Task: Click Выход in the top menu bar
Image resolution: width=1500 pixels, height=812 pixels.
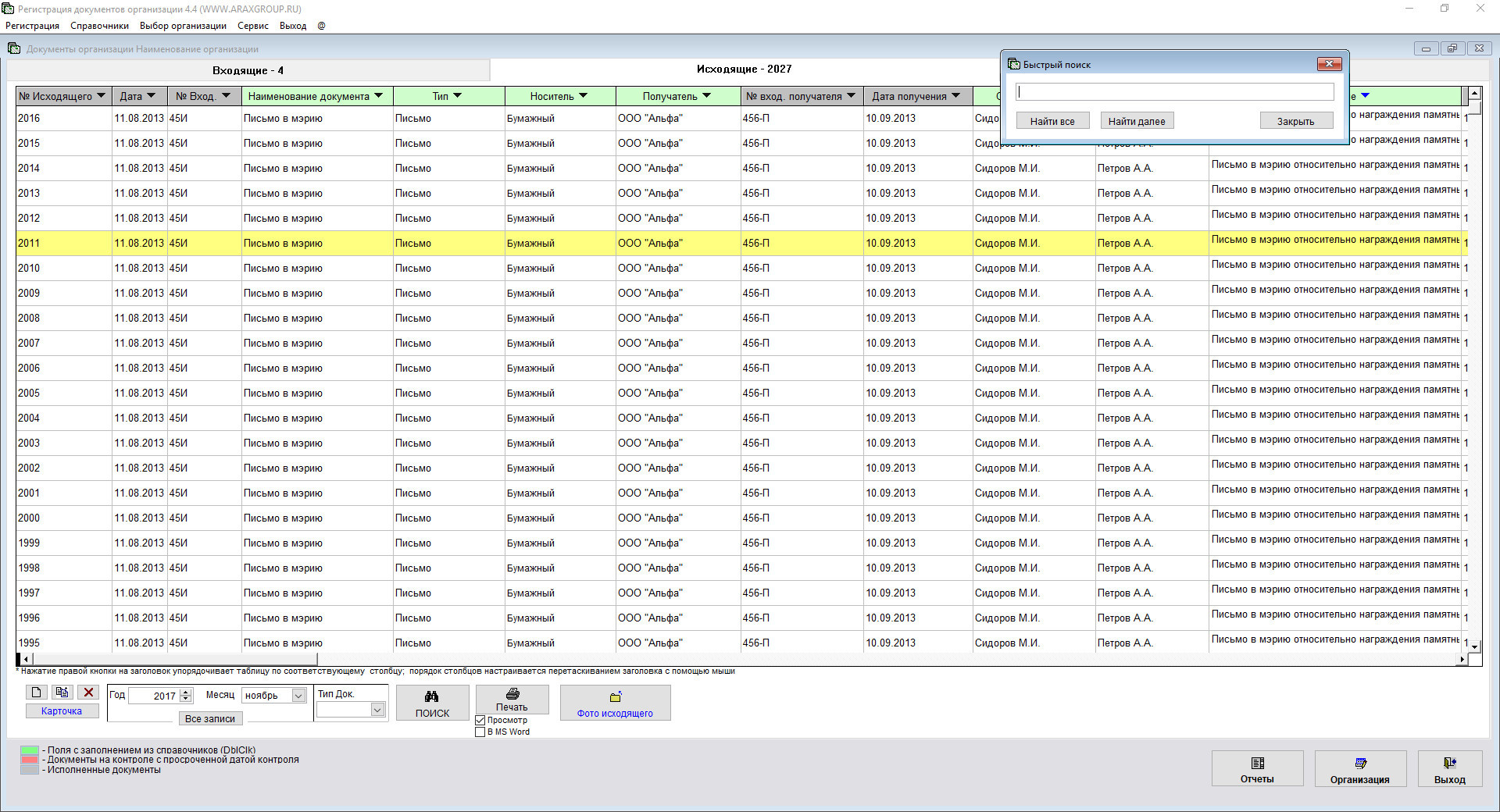Action: 293,26
